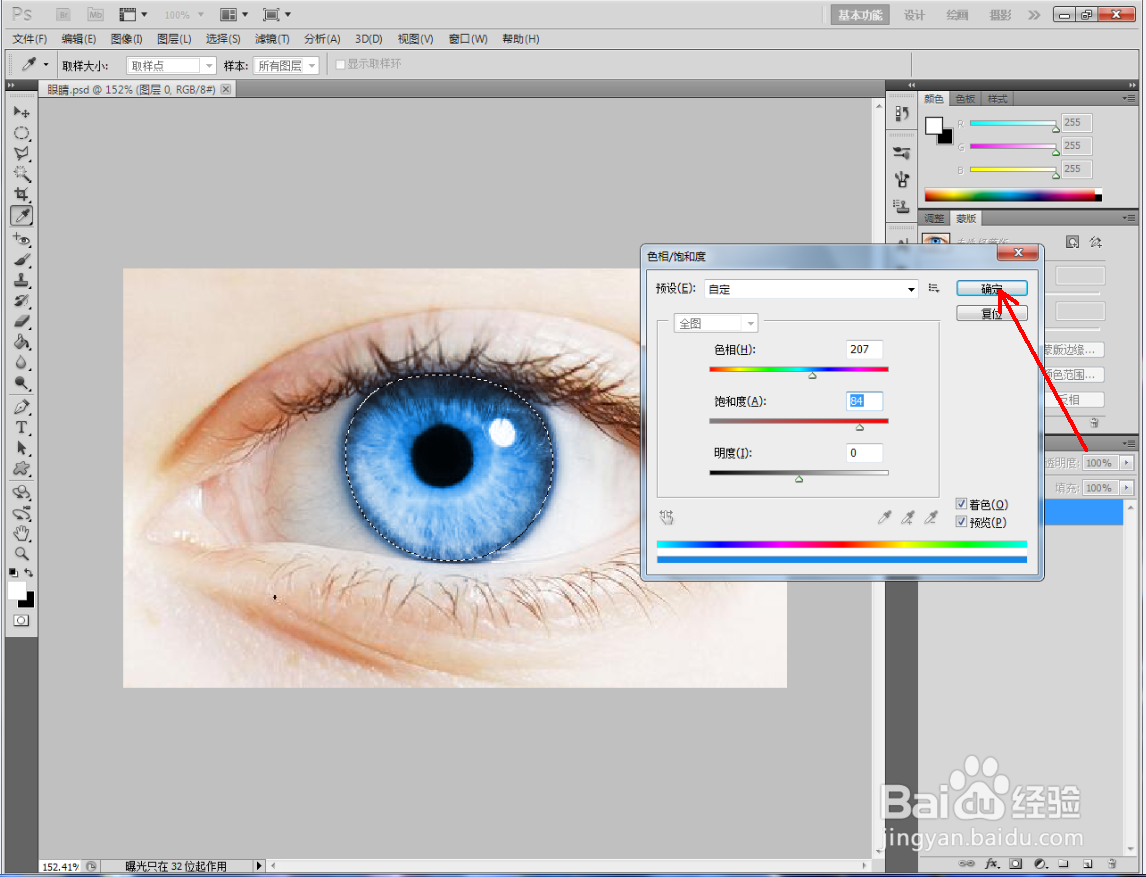Click the 设计 workspace button

coord(914,15)
